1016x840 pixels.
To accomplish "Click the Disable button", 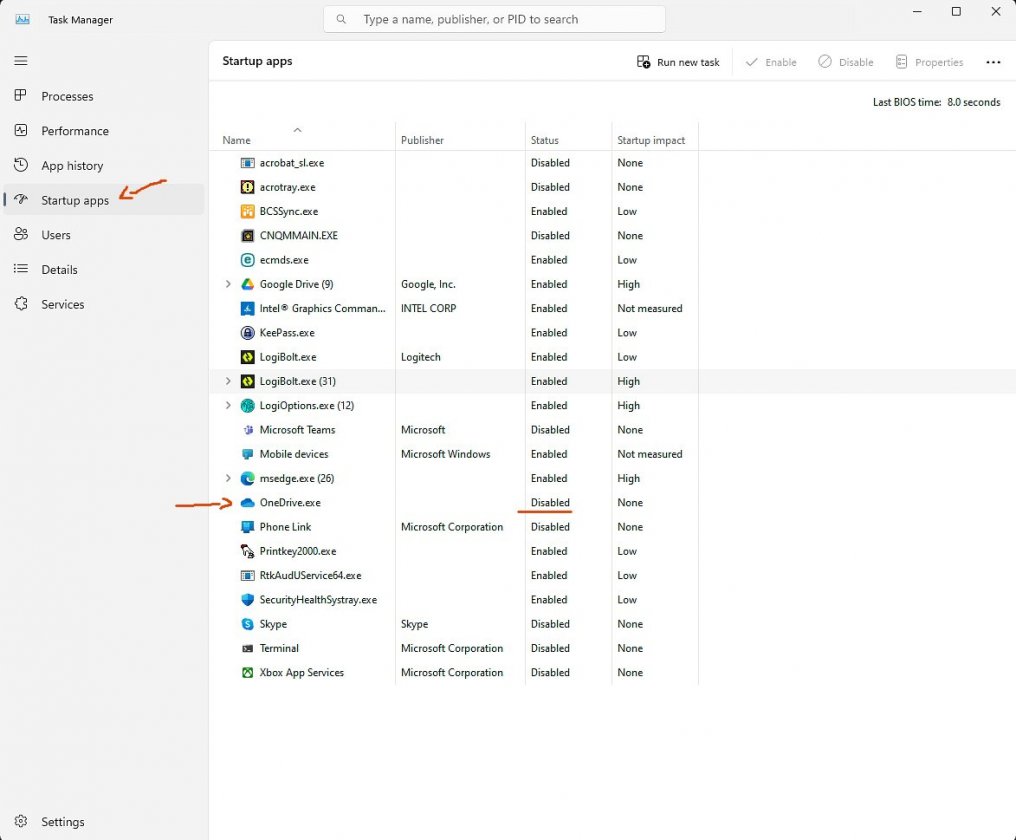I will coord(846,62).
